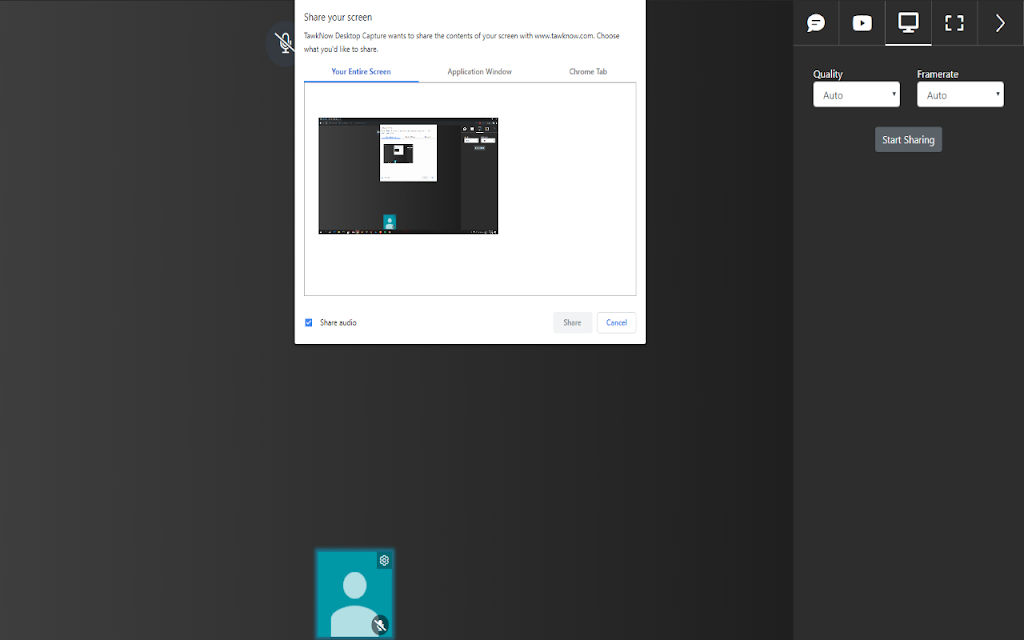The width and height of the screenshot is (1024, 640).
Task: Click muted microphone icon on user tile
Action: pyautogui.click(x=380, y=625)
